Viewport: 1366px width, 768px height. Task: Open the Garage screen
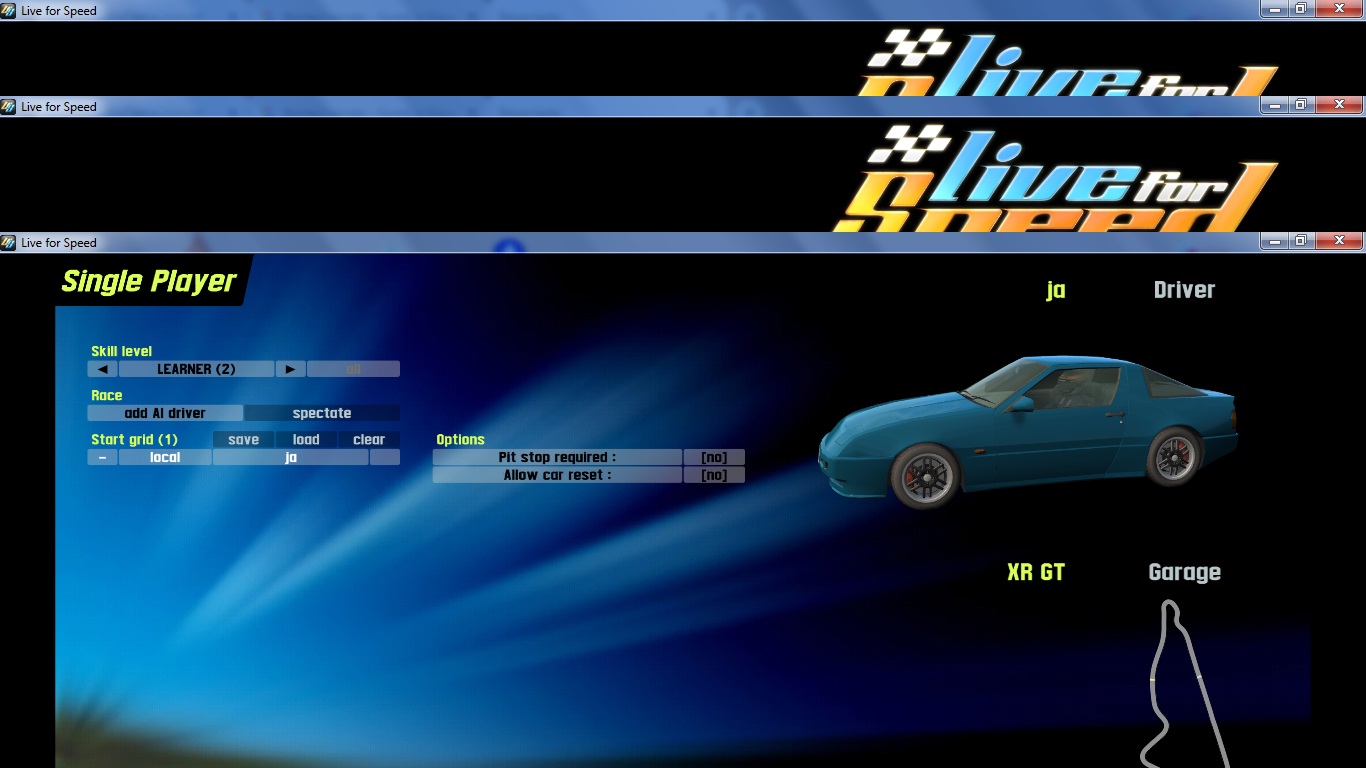point(1184,572)
